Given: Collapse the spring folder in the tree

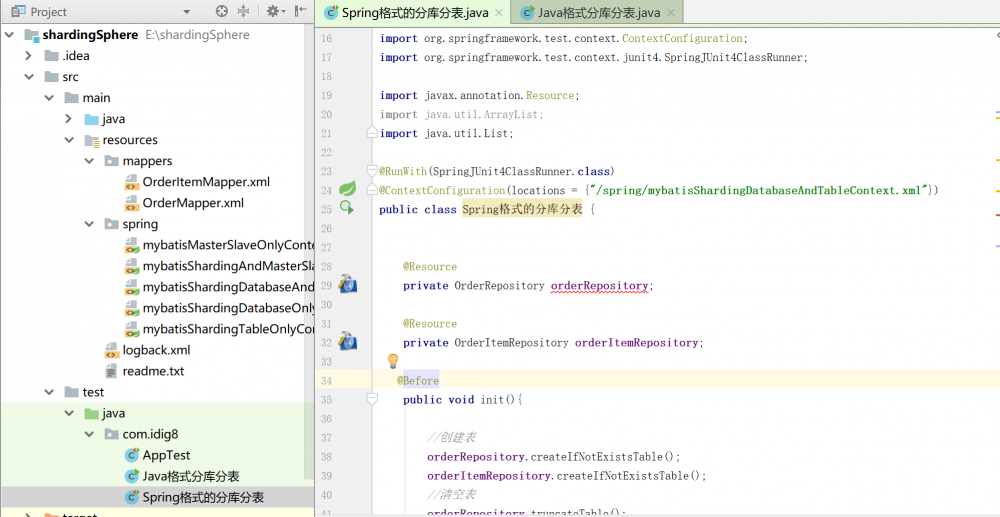Looking at the screenshot, I should tap(89, 224).
